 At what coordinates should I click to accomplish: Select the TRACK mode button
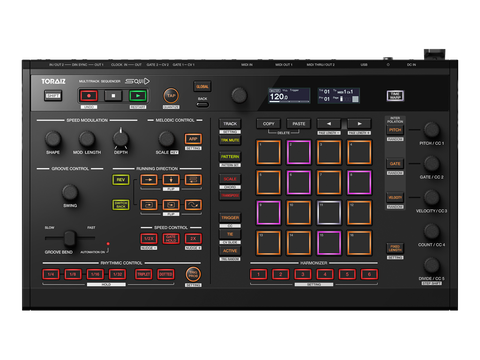coord(230,124)
